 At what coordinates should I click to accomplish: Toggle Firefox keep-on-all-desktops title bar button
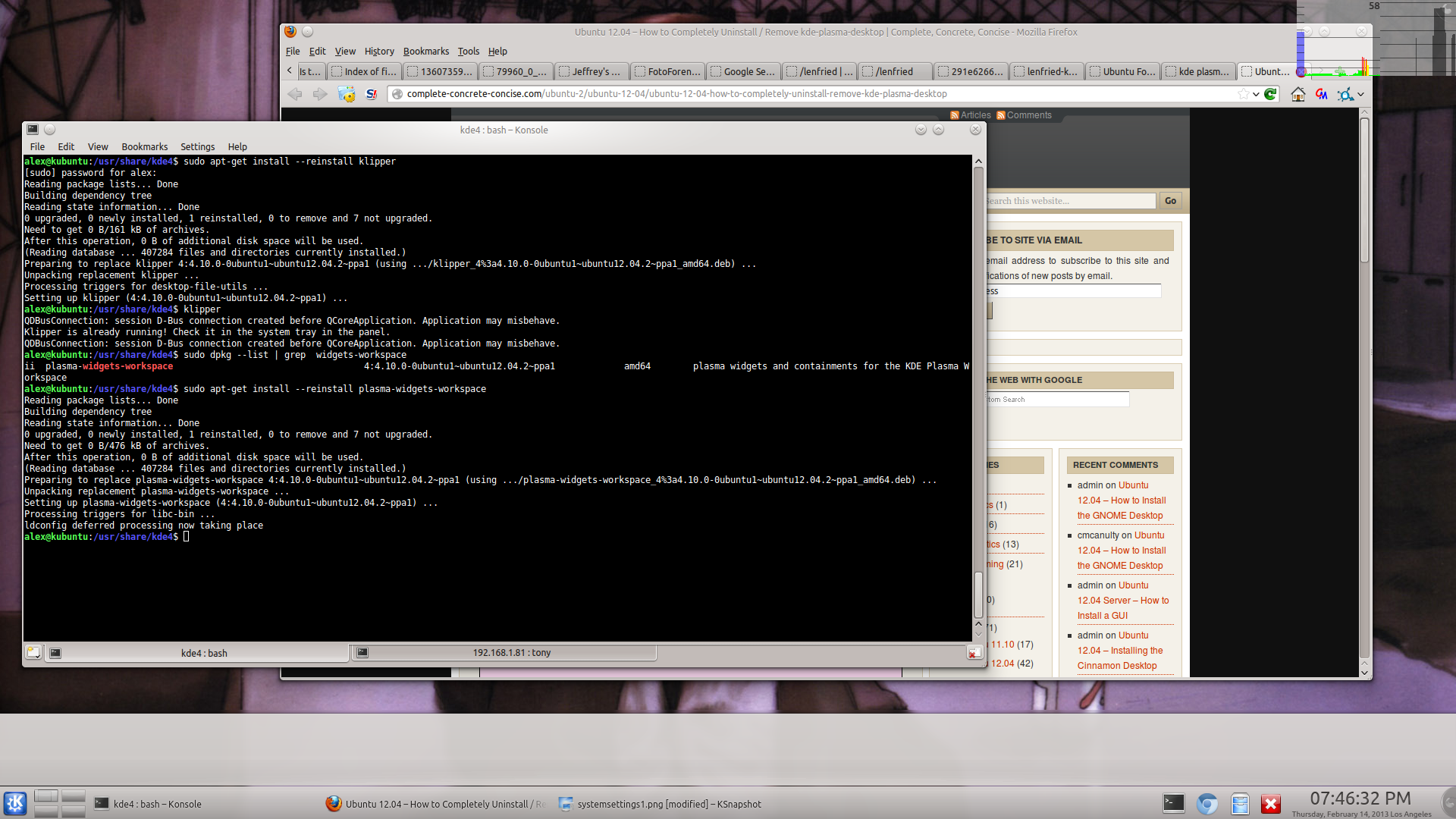click(x=308, y=32)
